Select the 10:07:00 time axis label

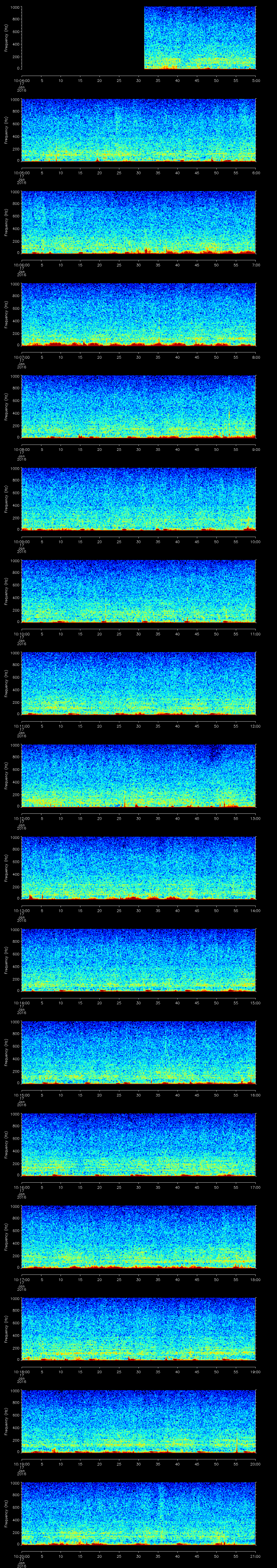[x=21, y=357]
